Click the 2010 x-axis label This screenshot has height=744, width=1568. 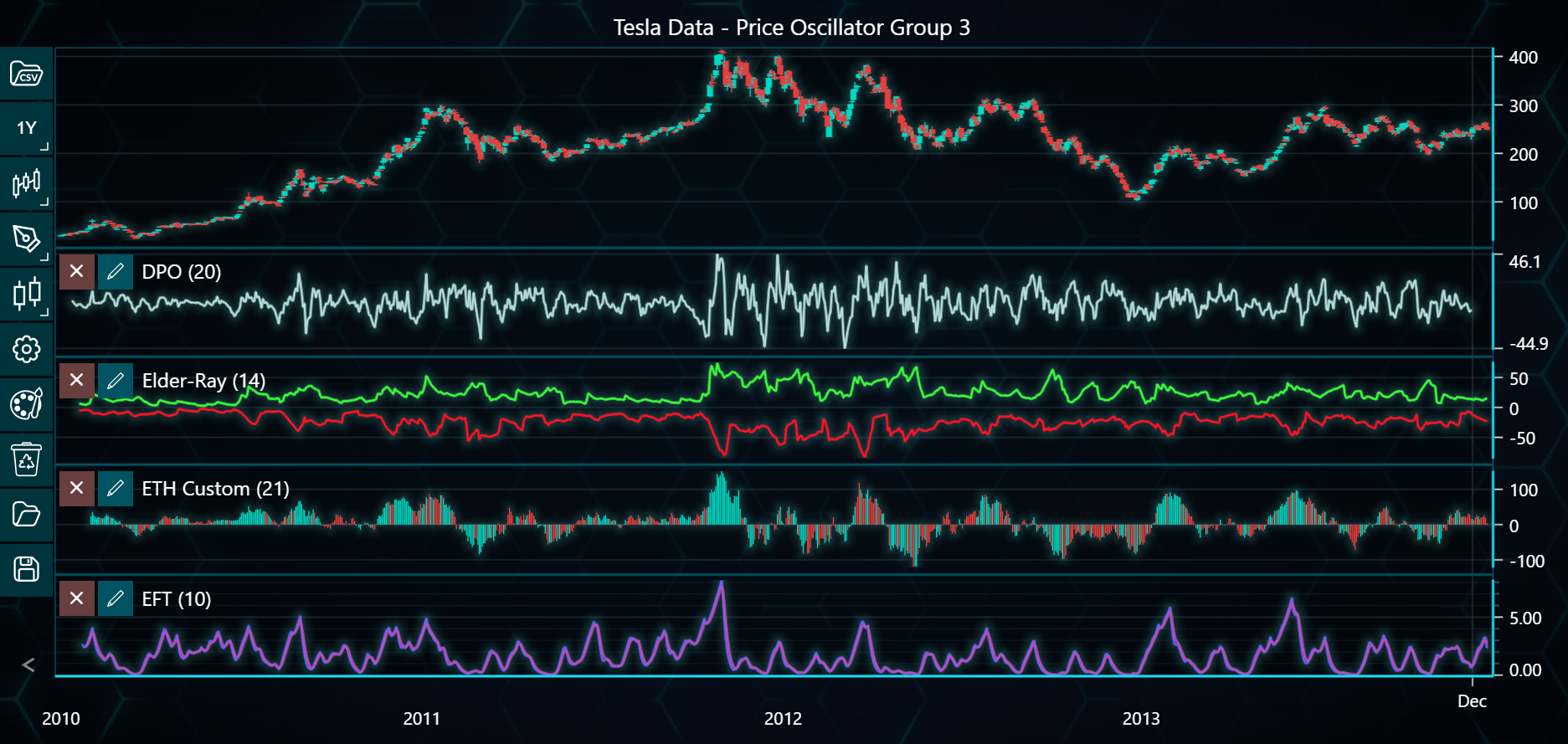[61, 719]
